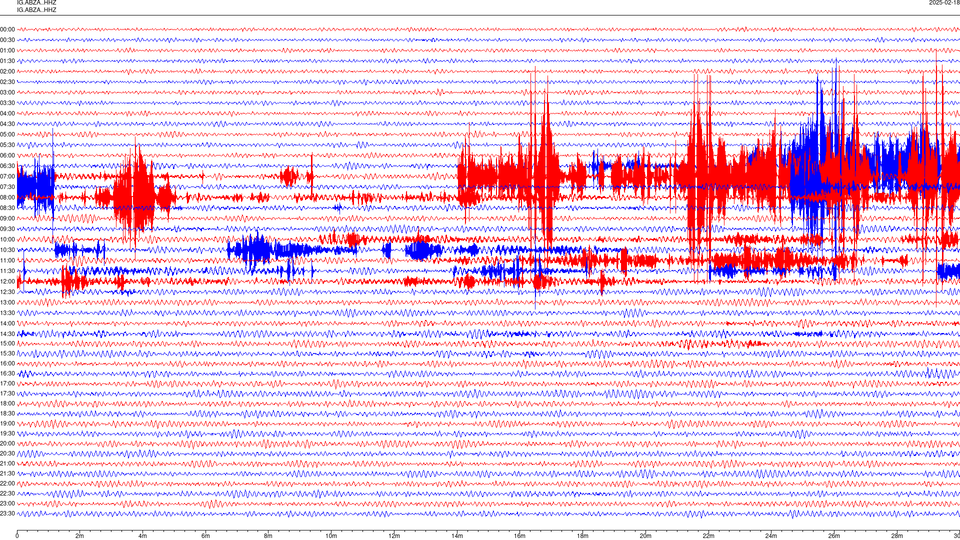Select the 2m axis tick label
Image resolution: width=960 pixels, height=540 pixels.
[x=80, y=536]
